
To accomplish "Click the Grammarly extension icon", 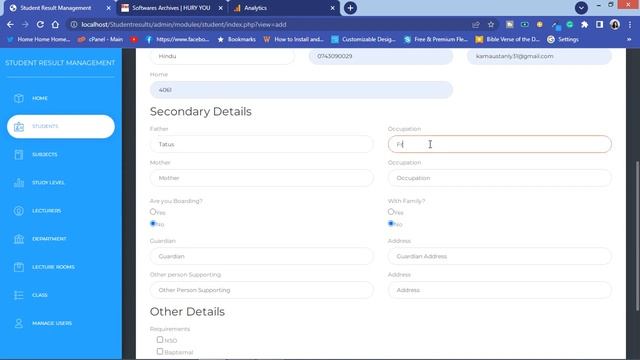I will tap(569, 24).
